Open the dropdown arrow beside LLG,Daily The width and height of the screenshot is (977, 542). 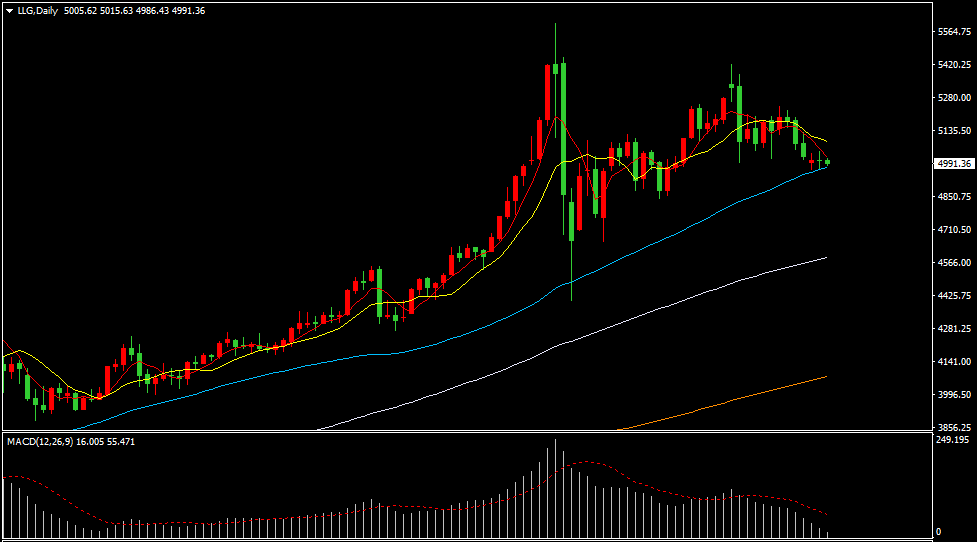[x=9, y=10]
